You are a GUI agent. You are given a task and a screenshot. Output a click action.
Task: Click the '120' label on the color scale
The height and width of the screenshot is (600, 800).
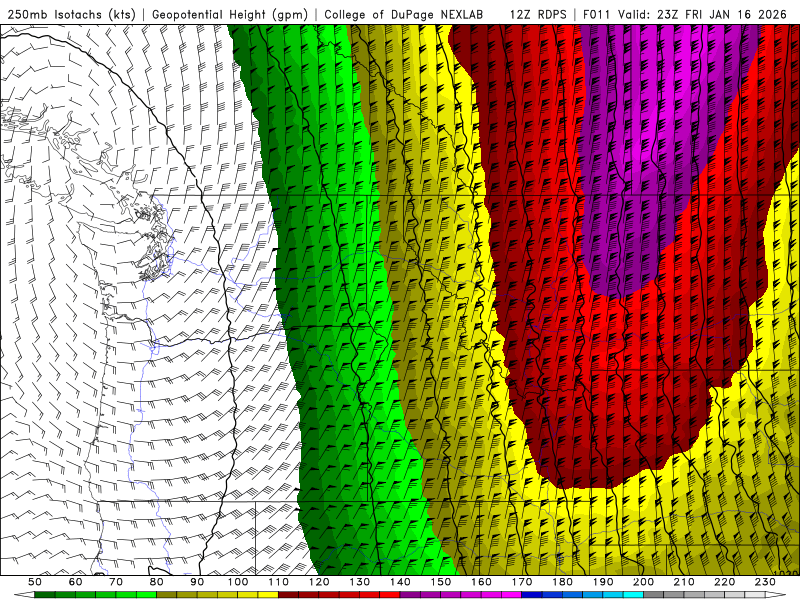pyautogui.click(x=319, y=582)
